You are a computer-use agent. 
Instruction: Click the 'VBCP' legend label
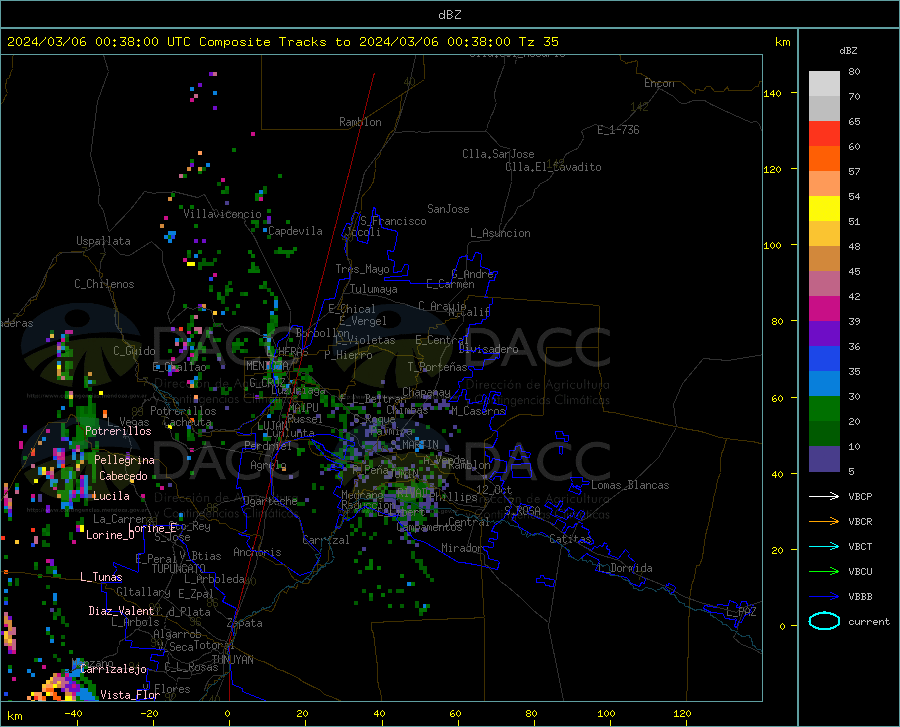point(860,496)
